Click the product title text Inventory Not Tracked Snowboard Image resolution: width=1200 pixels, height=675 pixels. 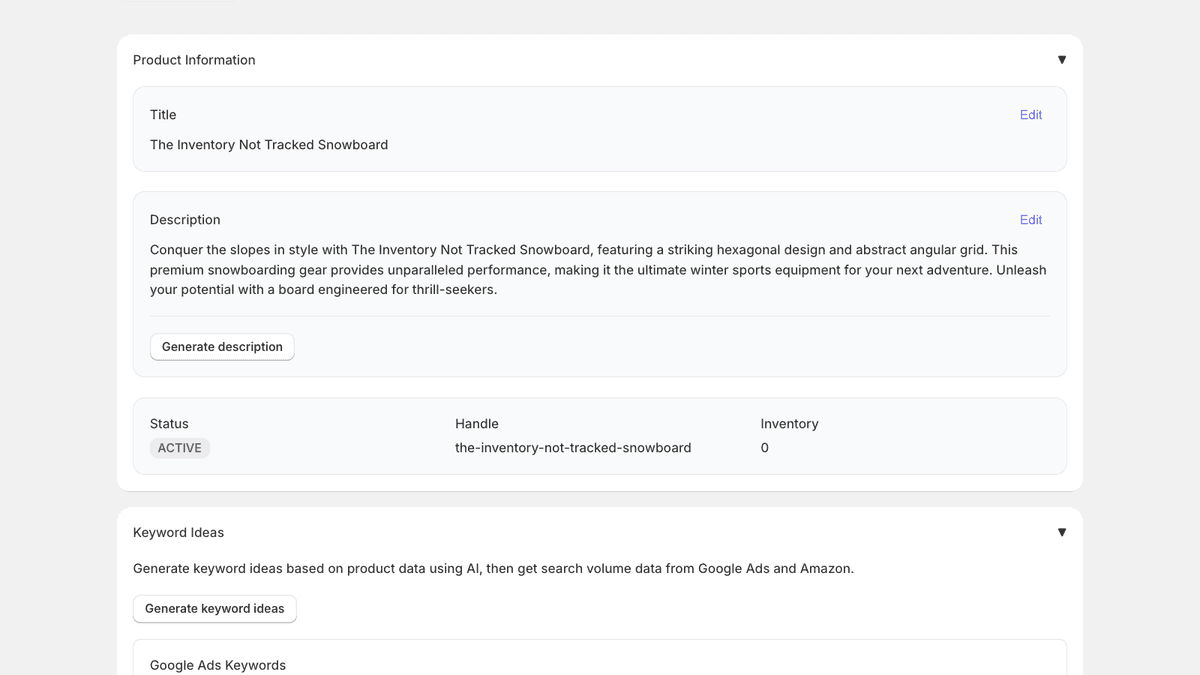pos(269,144)
